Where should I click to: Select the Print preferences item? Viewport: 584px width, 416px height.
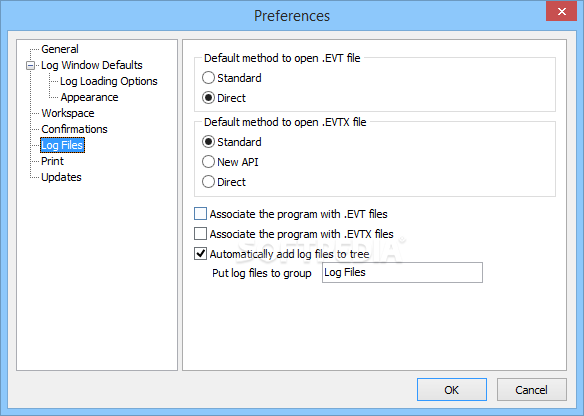pos(53,161)
